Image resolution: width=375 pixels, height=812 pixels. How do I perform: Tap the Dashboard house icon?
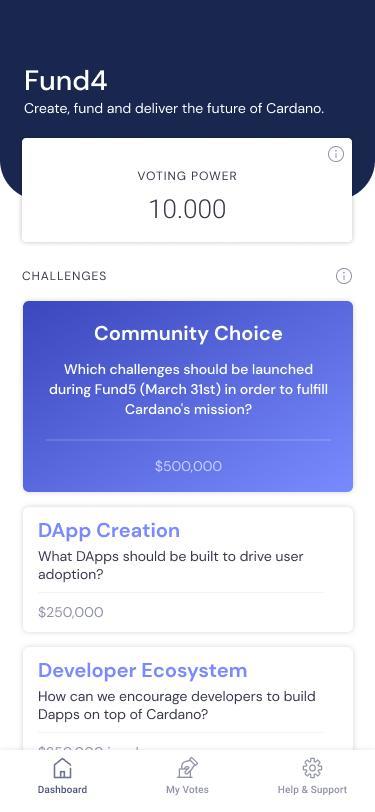(x=62, y=767)
